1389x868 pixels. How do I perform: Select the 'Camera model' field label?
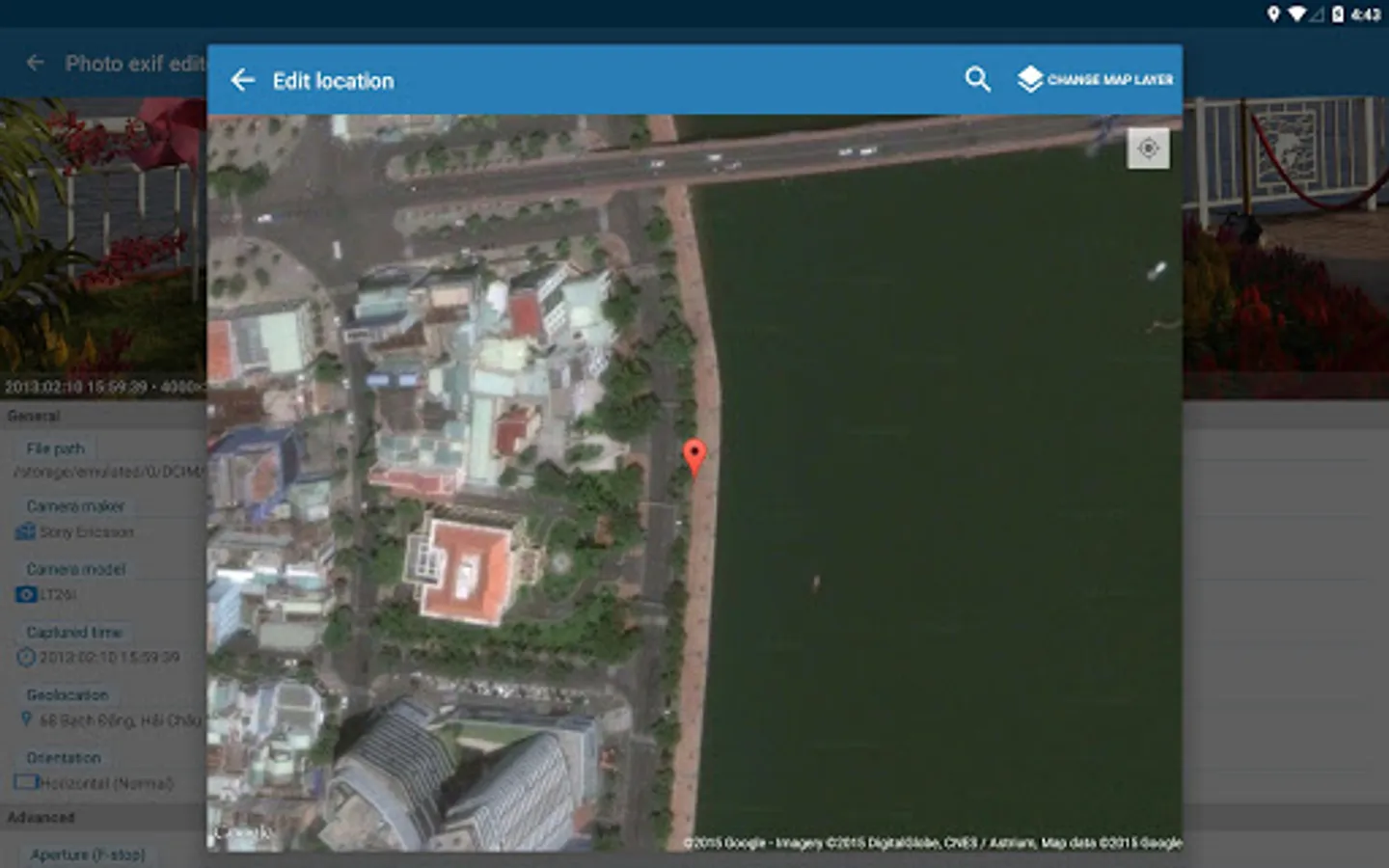(76, 569)
